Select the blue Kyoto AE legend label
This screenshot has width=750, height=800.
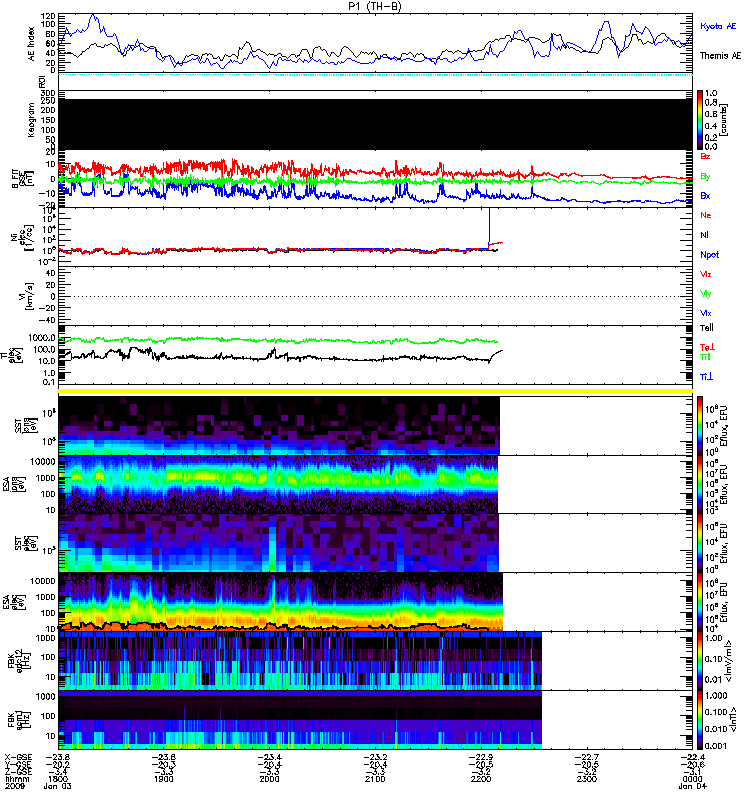718,26
